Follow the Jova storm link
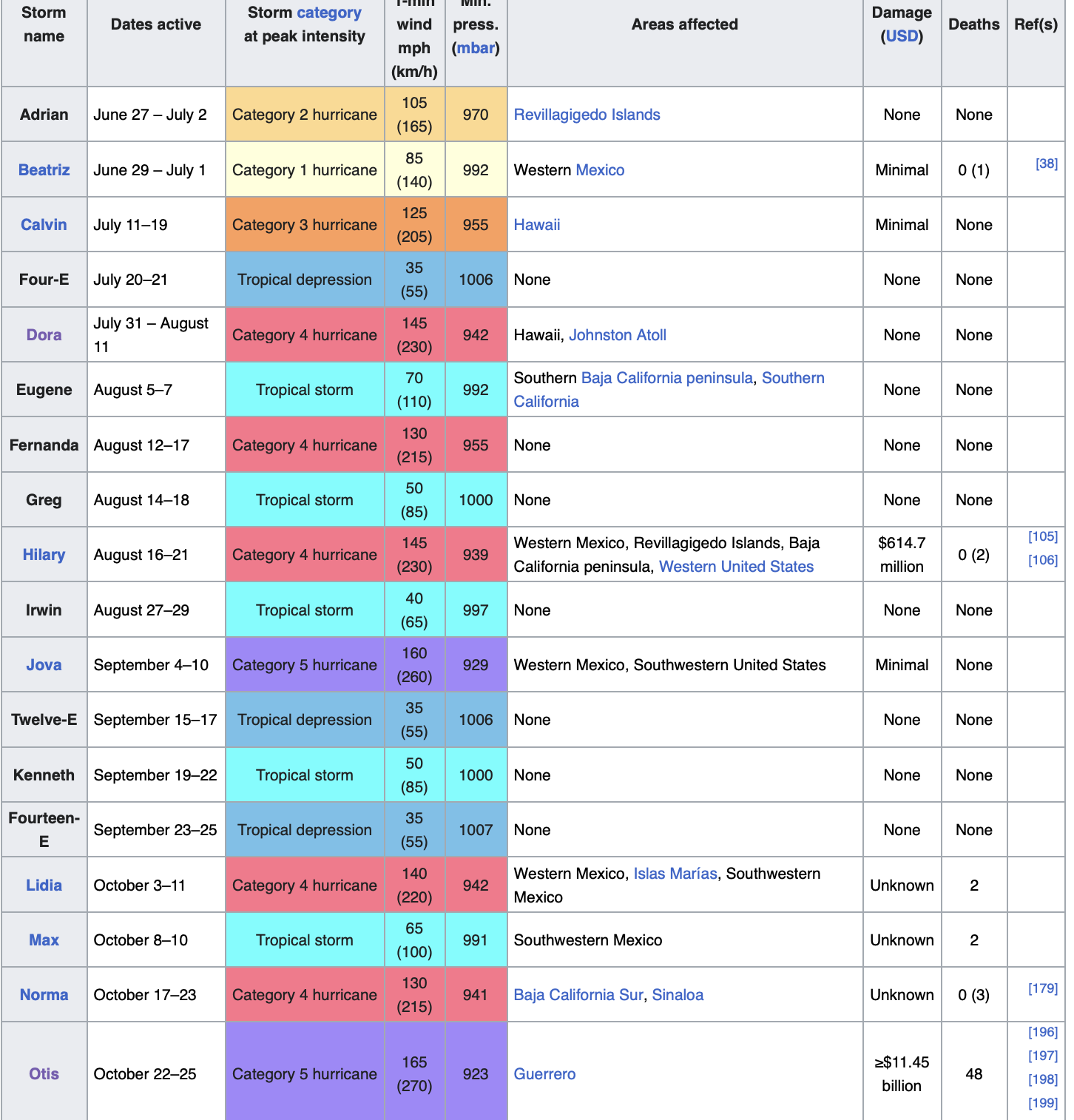This screenshot has width=1074, height=1120. coord(44,665)
